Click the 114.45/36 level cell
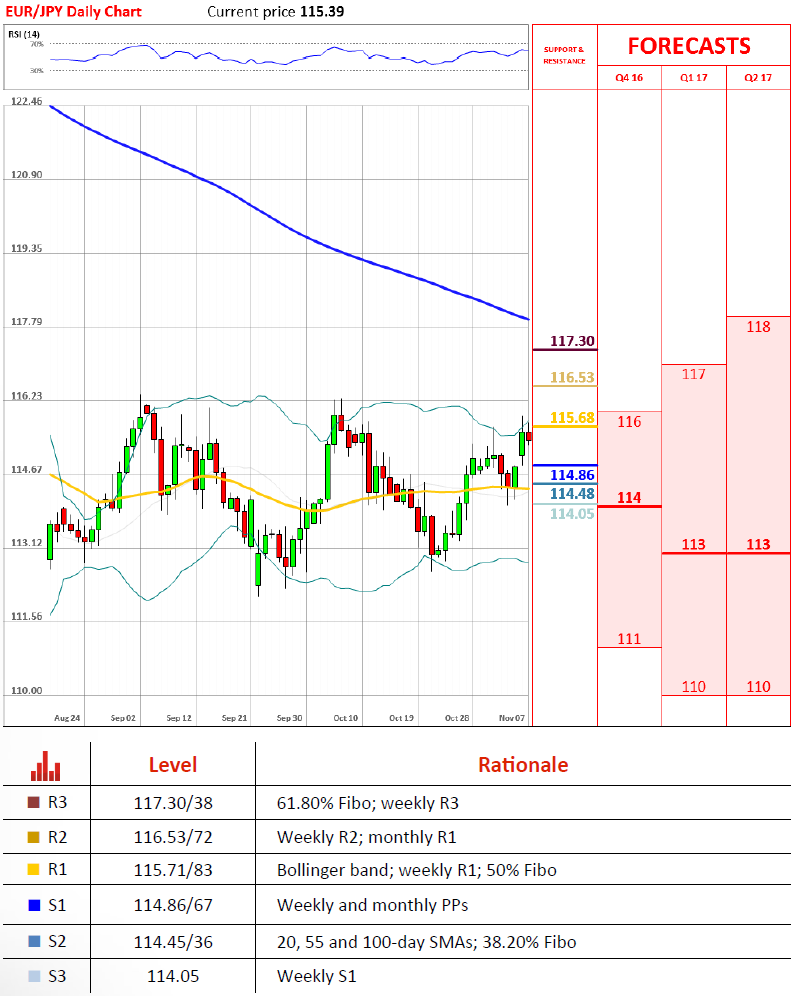The image size is (801, 996). click(x=173, y=942)
